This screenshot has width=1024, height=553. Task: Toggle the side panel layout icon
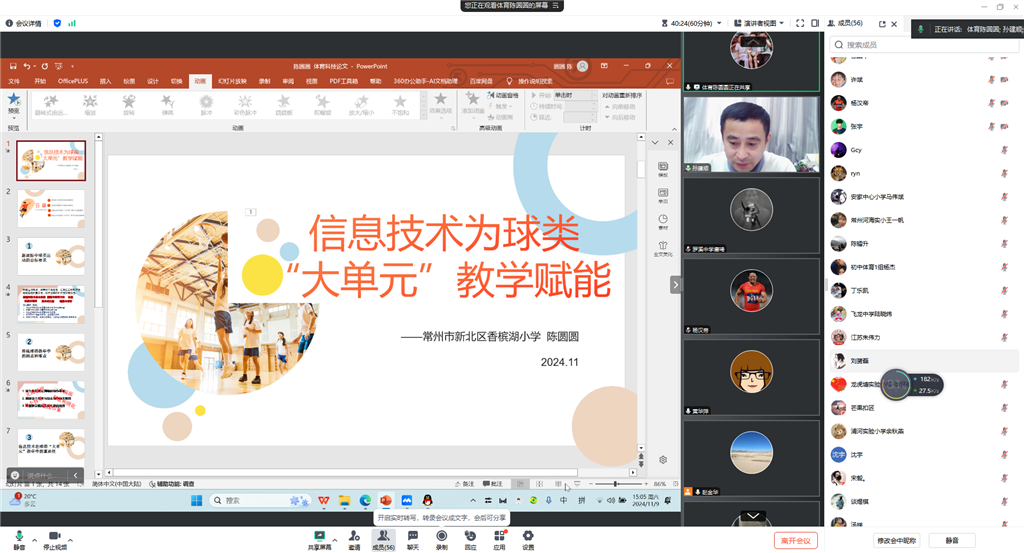pos(815,23)
